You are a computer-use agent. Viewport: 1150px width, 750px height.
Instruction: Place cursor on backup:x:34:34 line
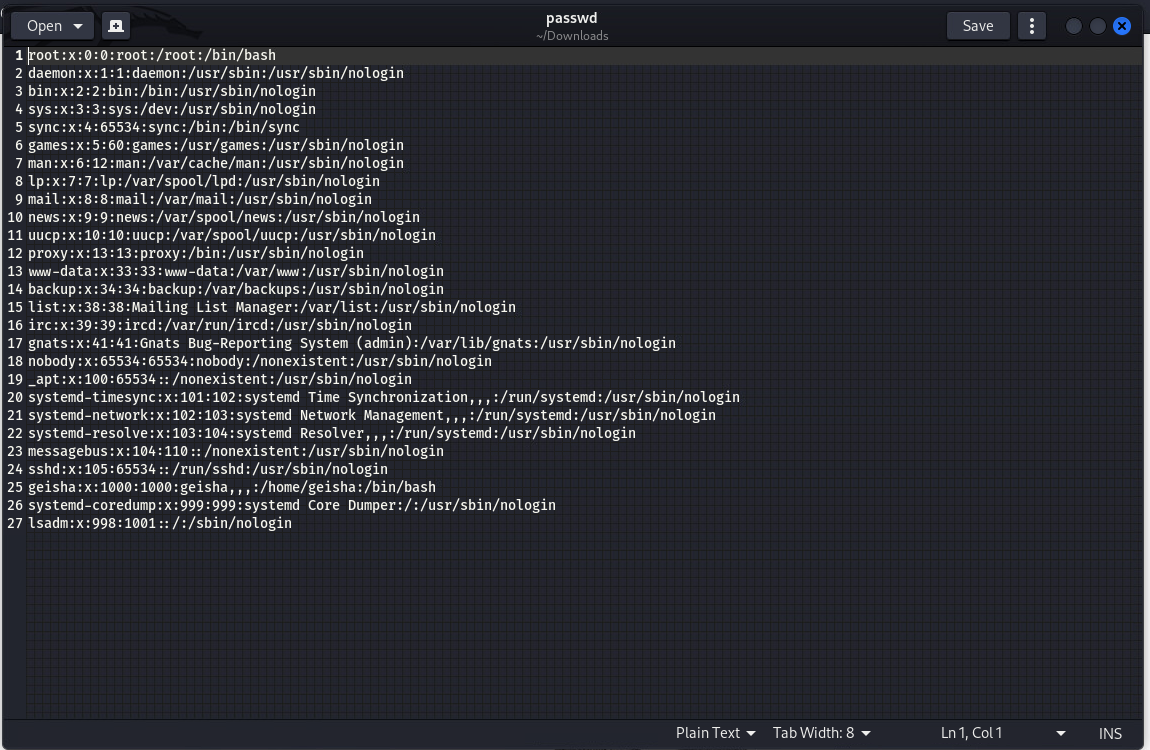[235, 289]
